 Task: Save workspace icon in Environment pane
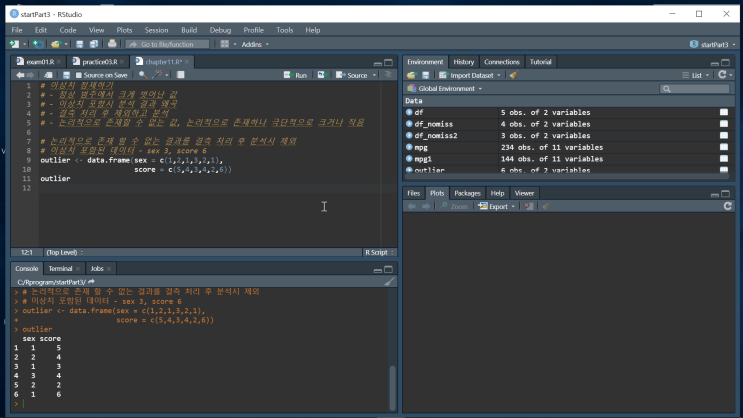(x=426, y=75)
